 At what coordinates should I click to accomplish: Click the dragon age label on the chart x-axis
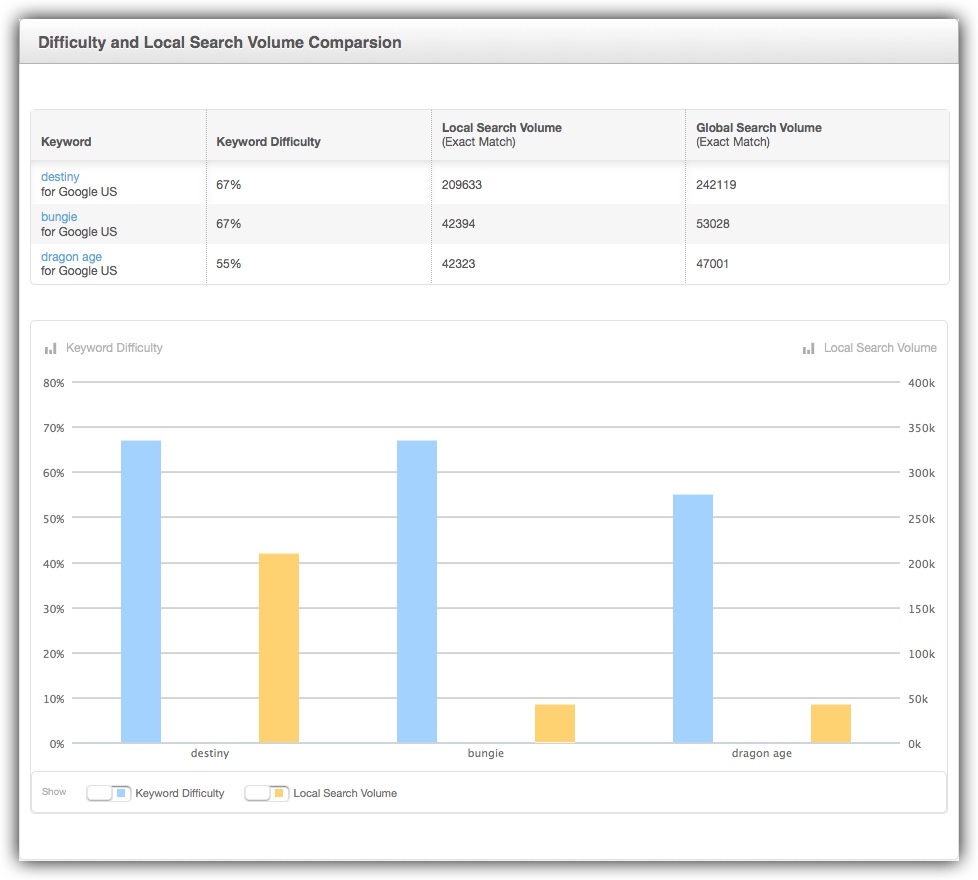[x=762, y=753]
